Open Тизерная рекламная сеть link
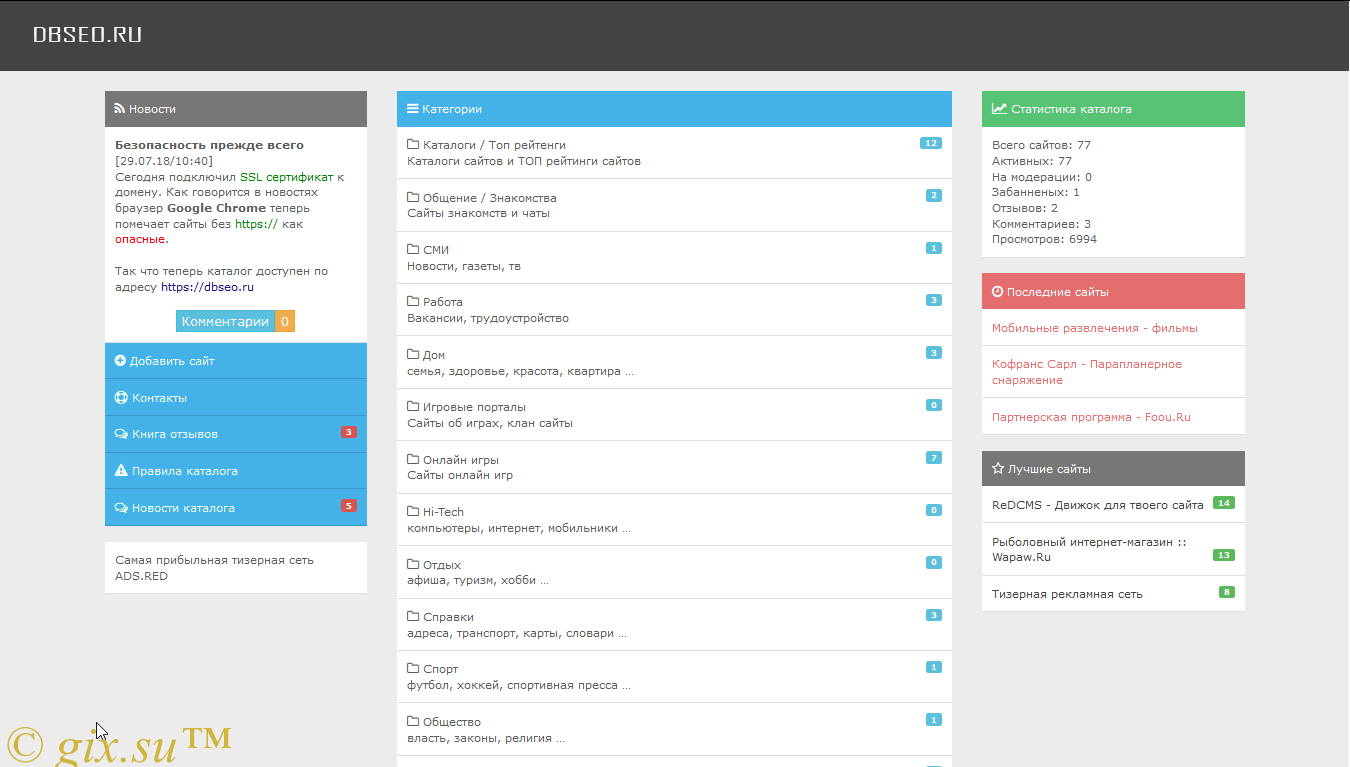The height and width of the screenshot is (767, 1350). [1067, 594]
